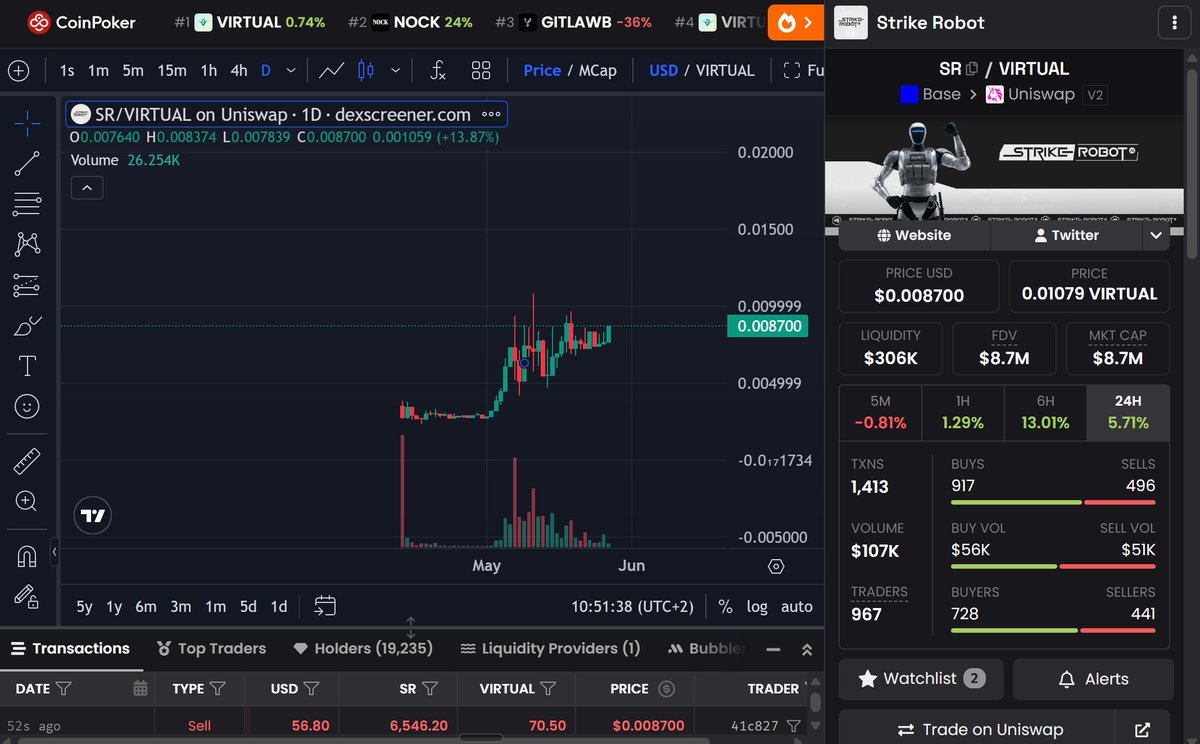Open the TradingView logo link
This screenshot has height=744, width=1200.
(93, 516)
